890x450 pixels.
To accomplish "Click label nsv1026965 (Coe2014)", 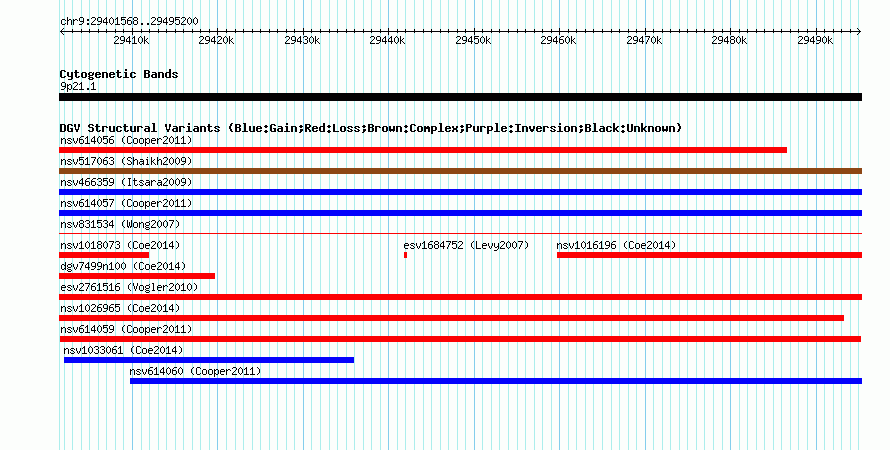I will [x=120, y=308].
